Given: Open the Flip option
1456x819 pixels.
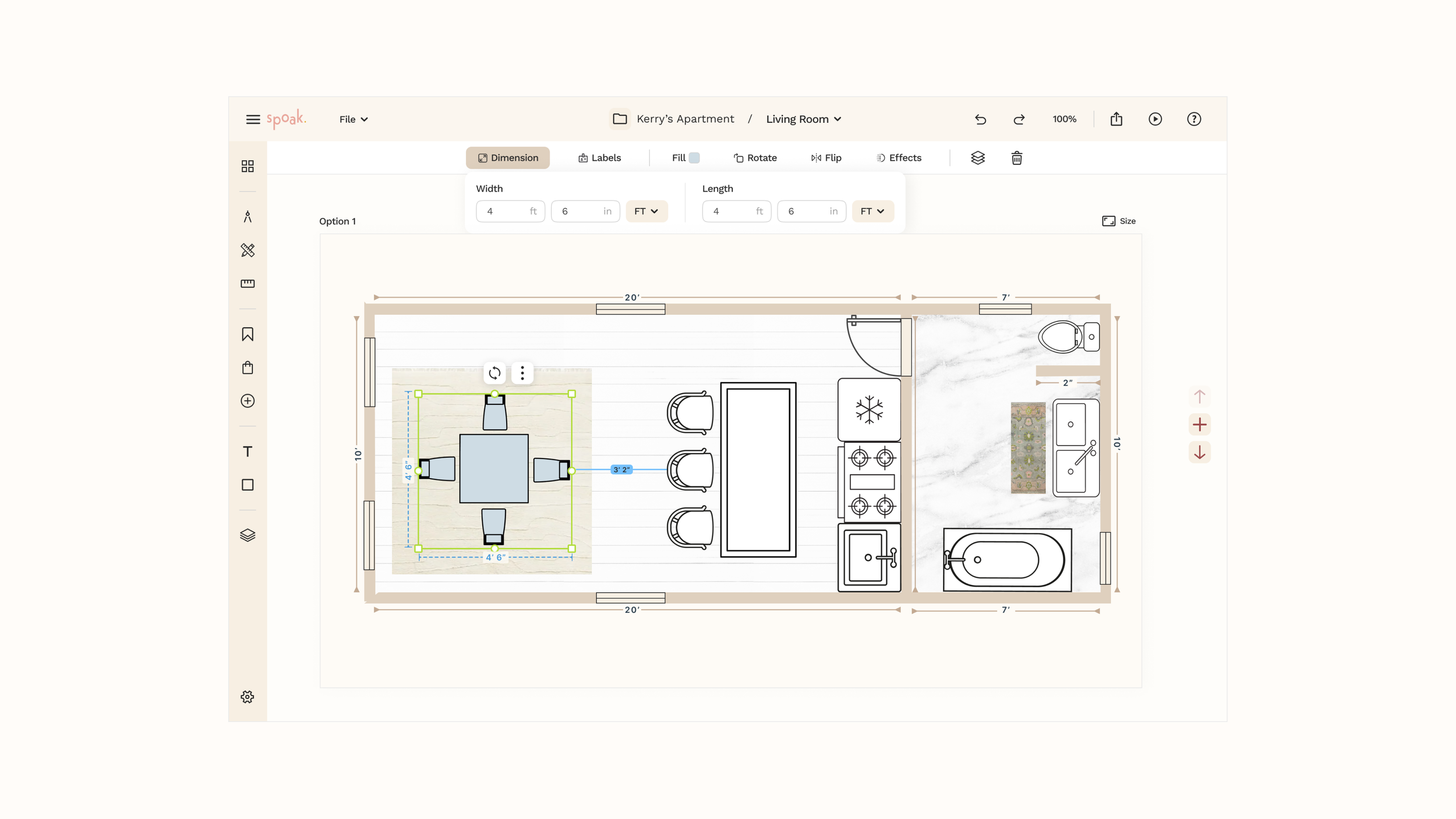Looking at the screenshot, I should 826,158.
